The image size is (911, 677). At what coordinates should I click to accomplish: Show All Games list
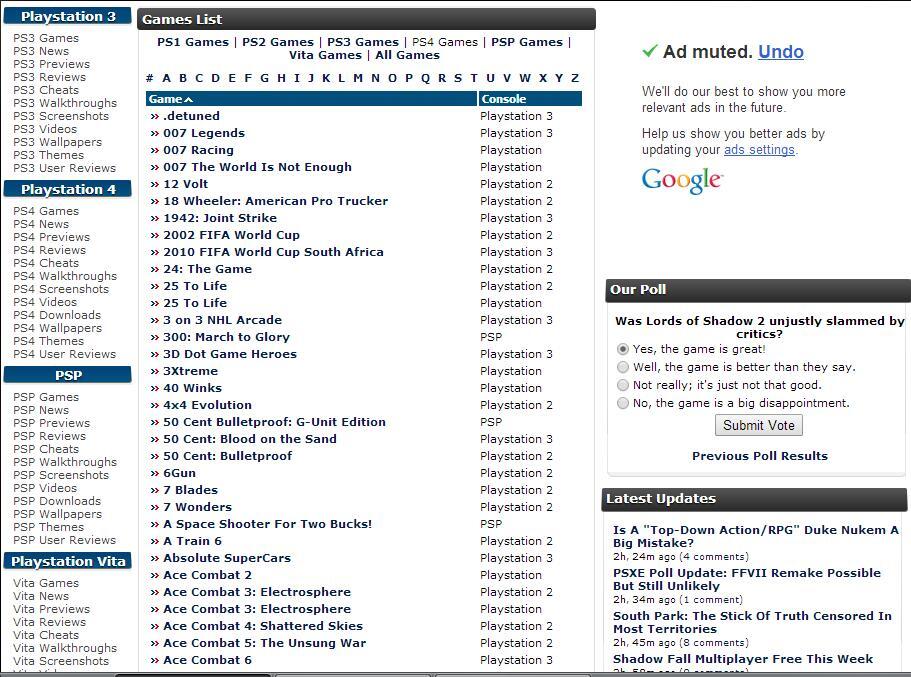tap(407, 55)
